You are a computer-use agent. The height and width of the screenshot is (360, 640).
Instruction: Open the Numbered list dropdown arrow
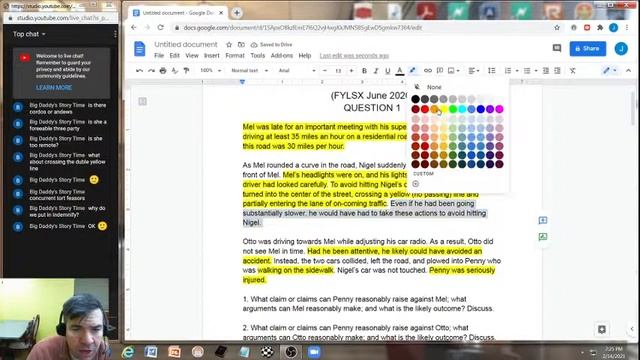coord(517,71)
